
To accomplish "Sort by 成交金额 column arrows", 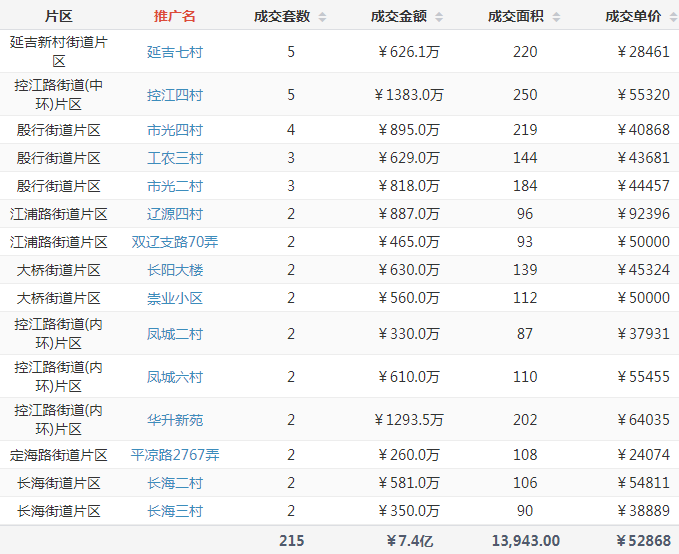I will 439,17.
